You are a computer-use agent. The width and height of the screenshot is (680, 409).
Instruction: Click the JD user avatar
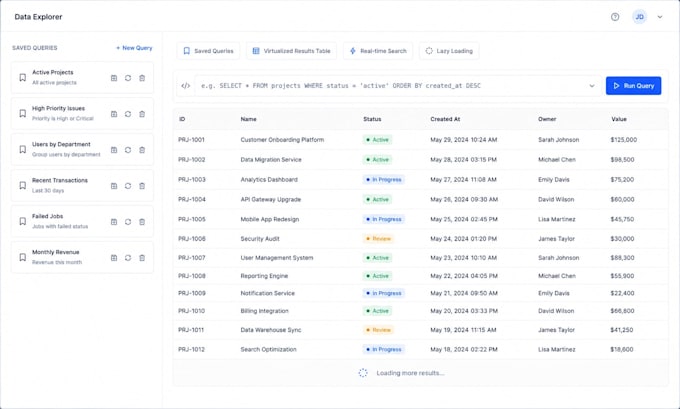[x=639, y=17]
